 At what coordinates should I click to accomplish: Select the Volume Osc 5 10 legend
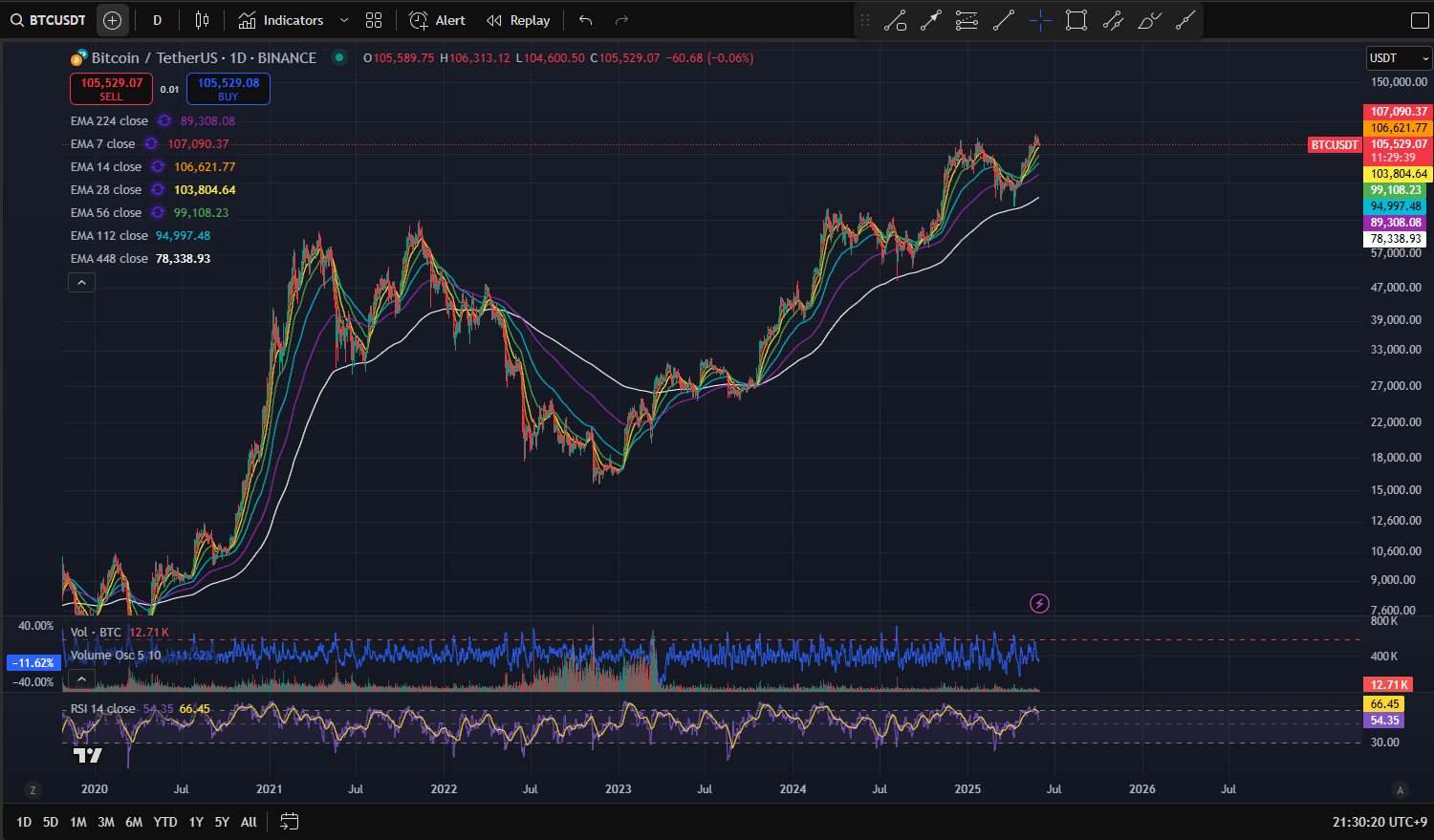click(116, 656)
